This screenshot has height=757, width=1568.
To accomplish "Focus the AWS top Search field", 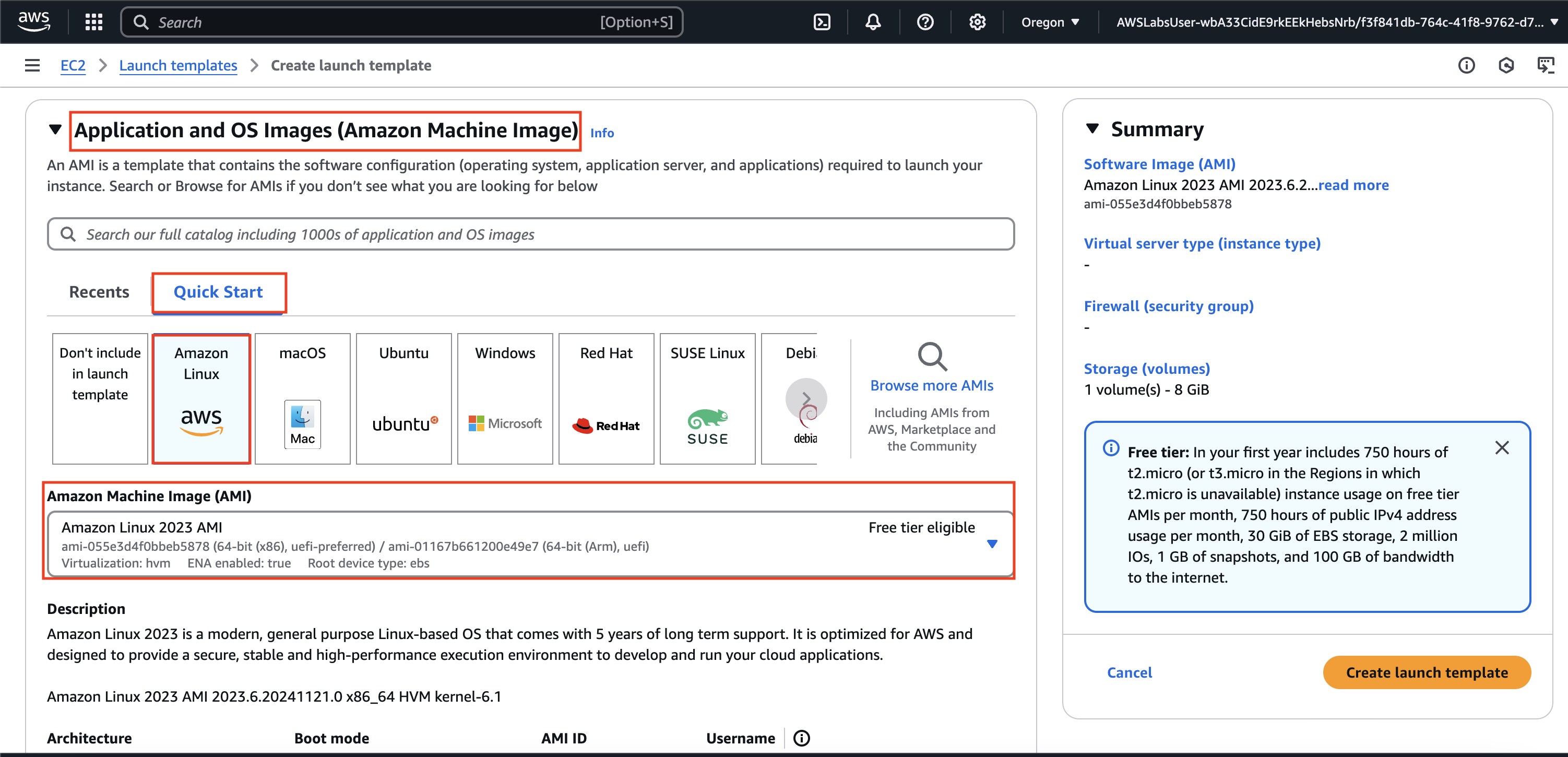I will pos(402,22).
